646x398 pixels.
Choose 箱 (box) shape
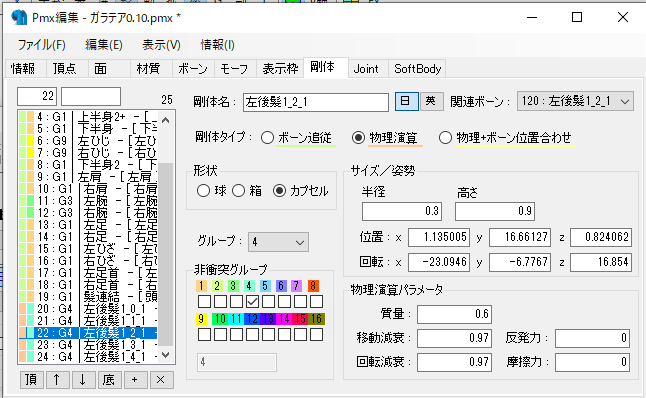(239, 190)
